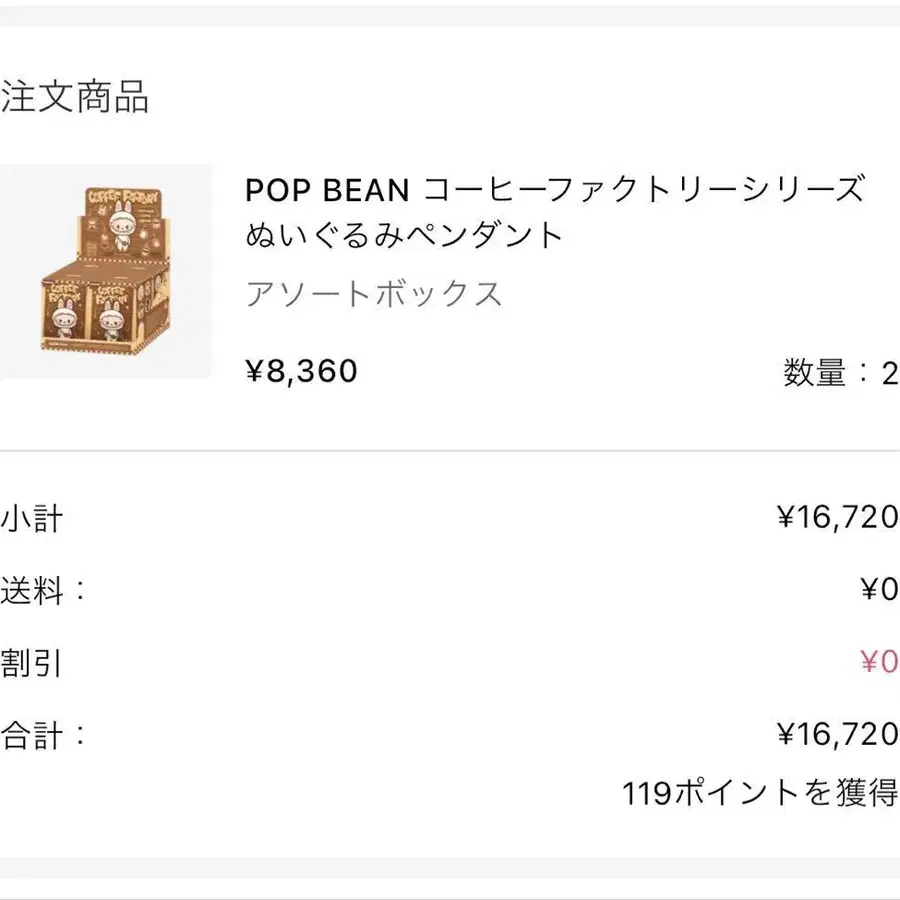
Task: Click the gray separator band below the points text
Action: [x=450, y=867]
